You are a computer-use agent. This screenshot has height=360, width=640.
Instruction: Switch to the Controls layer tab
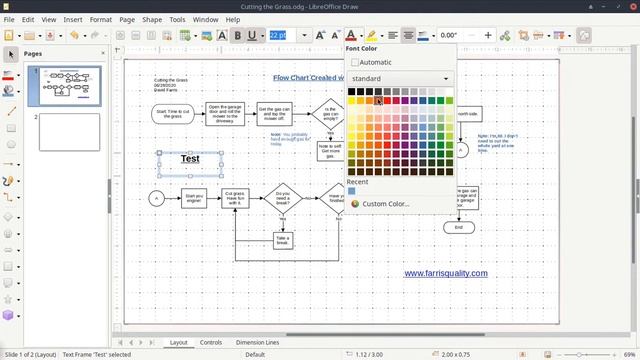click(x=211, y=342)
